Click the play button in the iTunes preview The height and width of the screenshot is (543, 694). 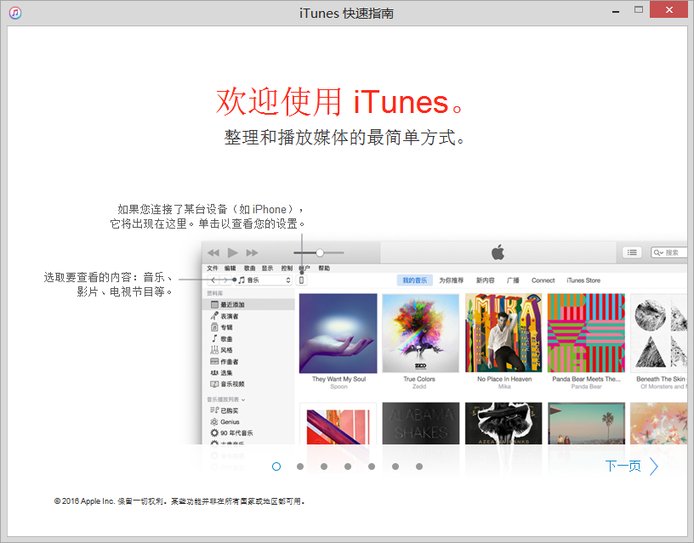click(x=233, y=253)
